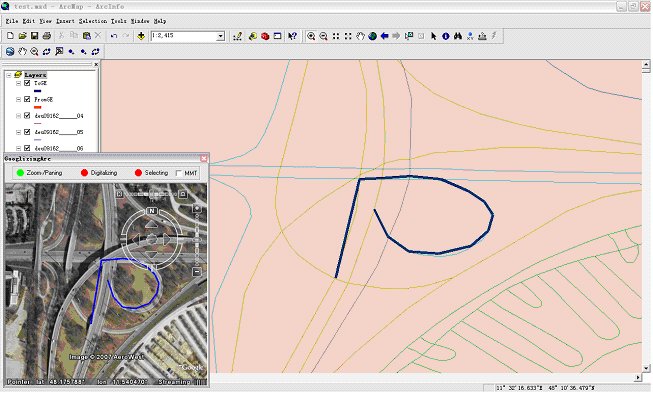
Task: Open the Find binoculars tool
Action: point(458,36)
